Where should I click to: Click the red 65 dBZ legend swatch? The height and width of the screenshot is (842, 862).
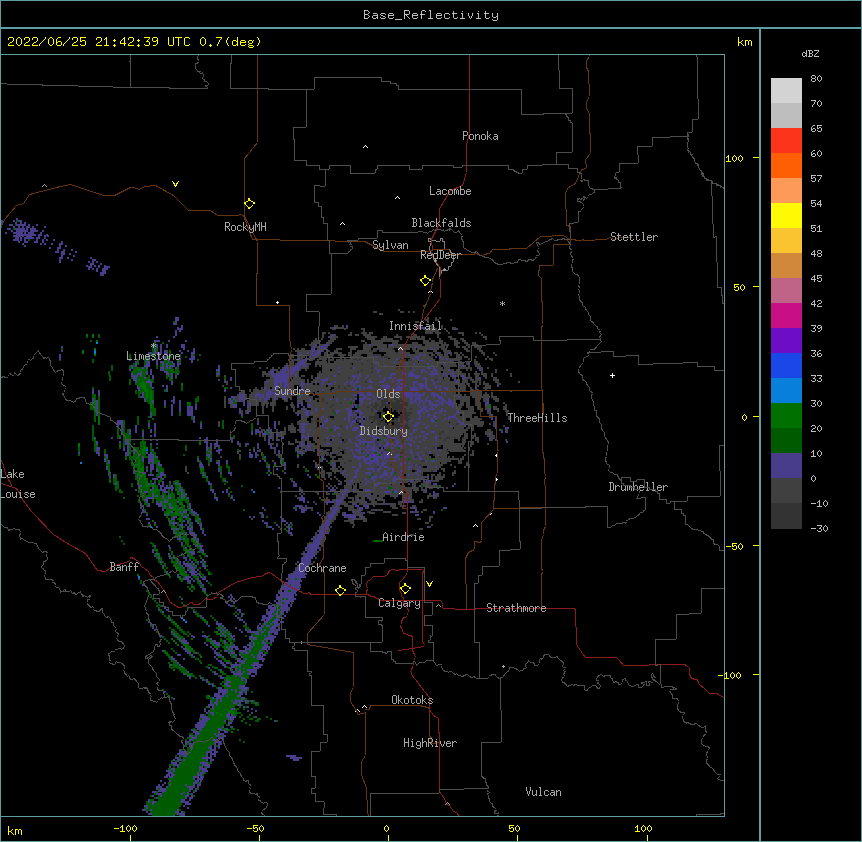pos(786,141)
